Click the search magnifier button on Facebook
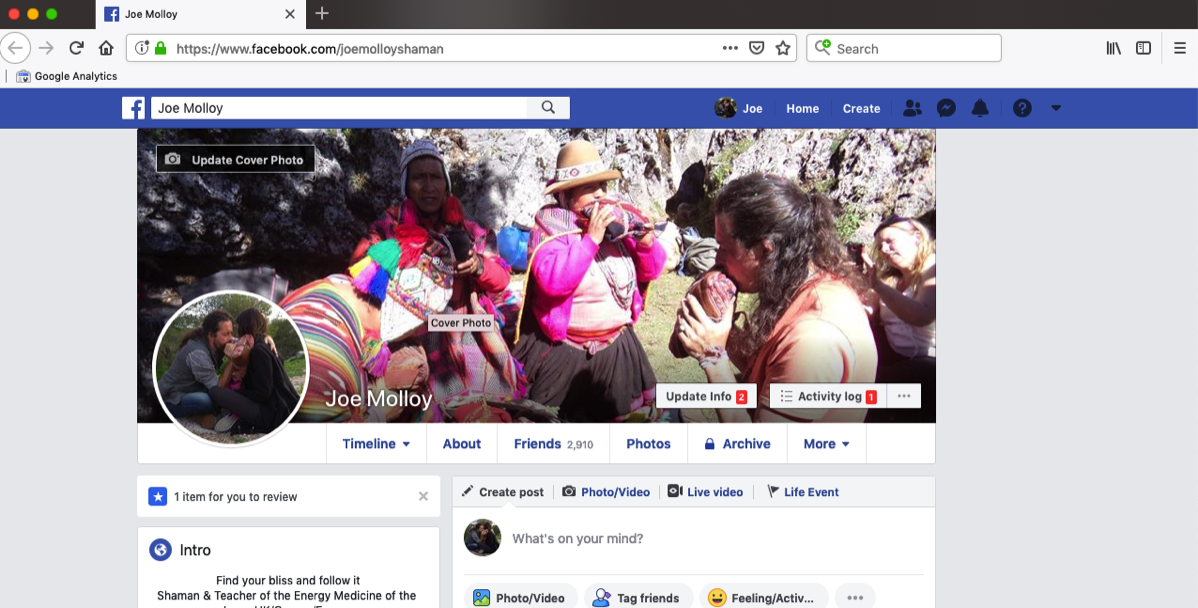 pyautogui.click(x=548, y=108)
